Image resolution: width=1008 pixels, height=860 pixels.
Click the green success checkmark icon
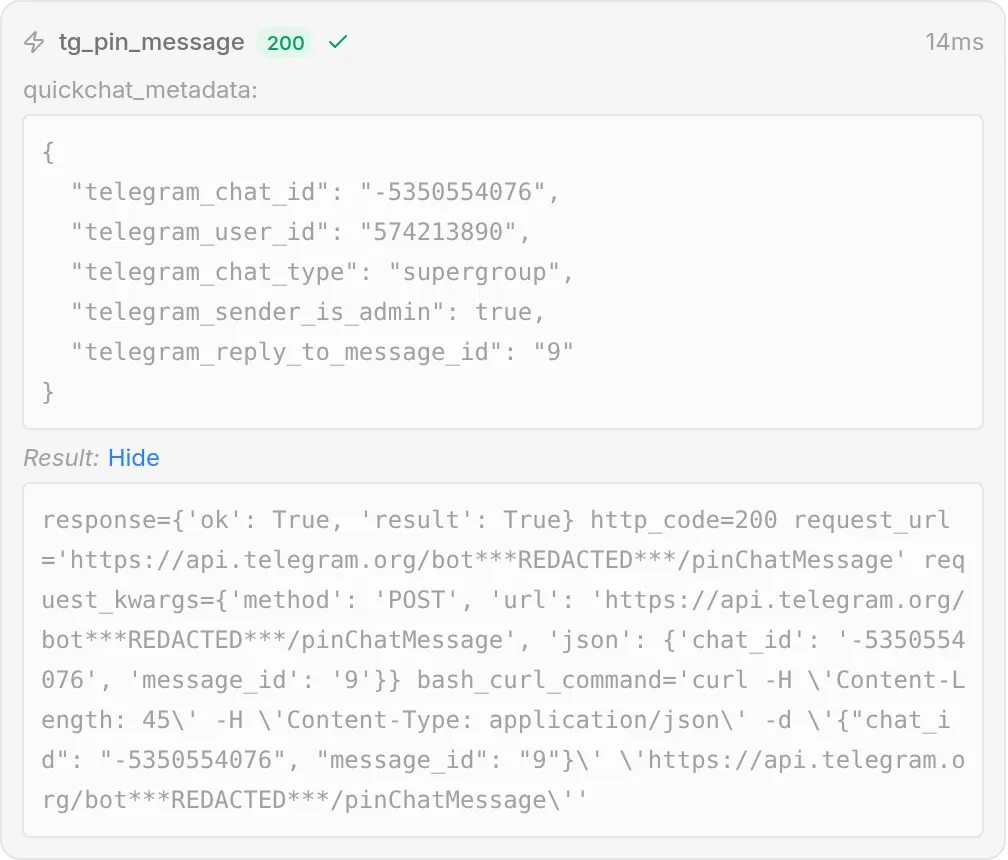click(x=338, y=42)
